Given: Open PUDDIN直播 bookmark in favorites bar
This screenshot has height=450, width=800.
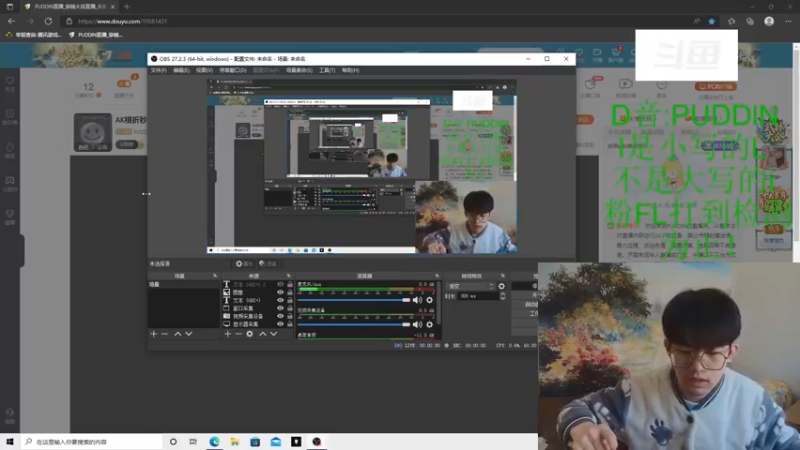Looking at the screenshot, I should [x=95, y=35].
